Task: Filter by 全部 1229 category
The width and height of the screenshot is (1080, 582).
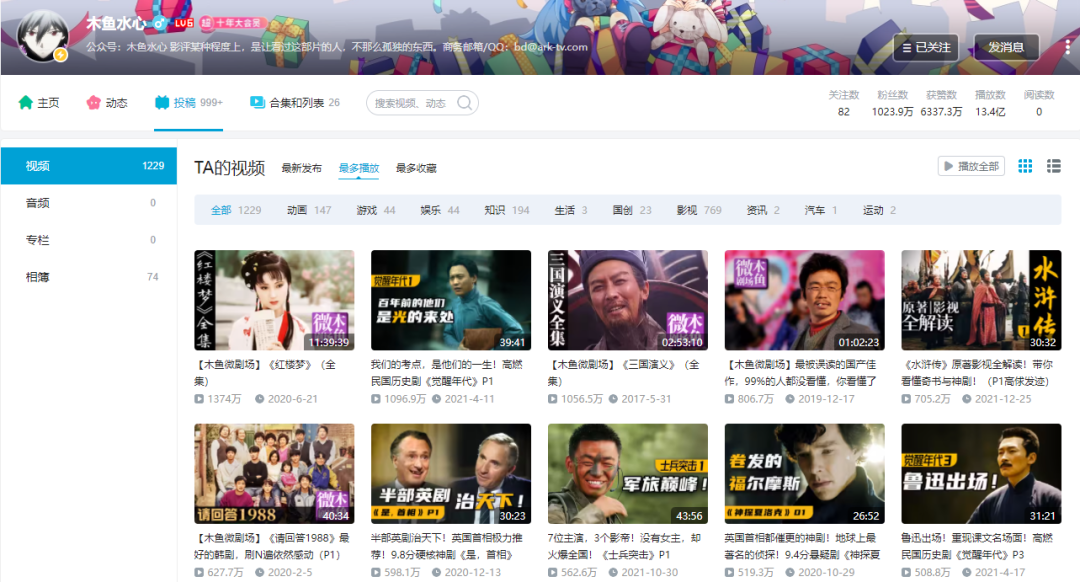Action: tap(236, 210)
